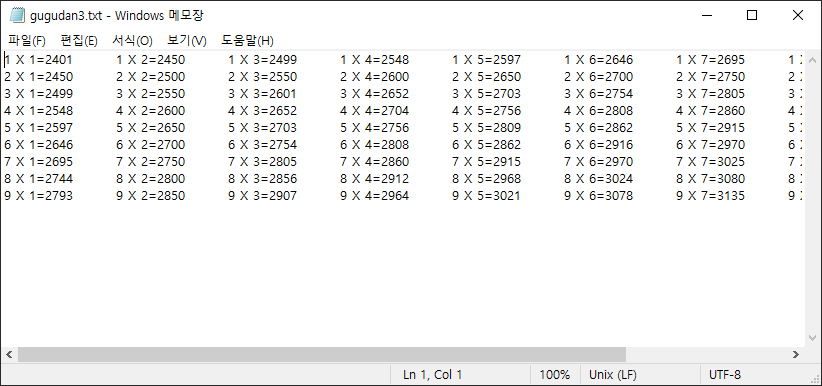
Task: Click the text '6 X 1=2646'
Action: click(x=38, y=145)
